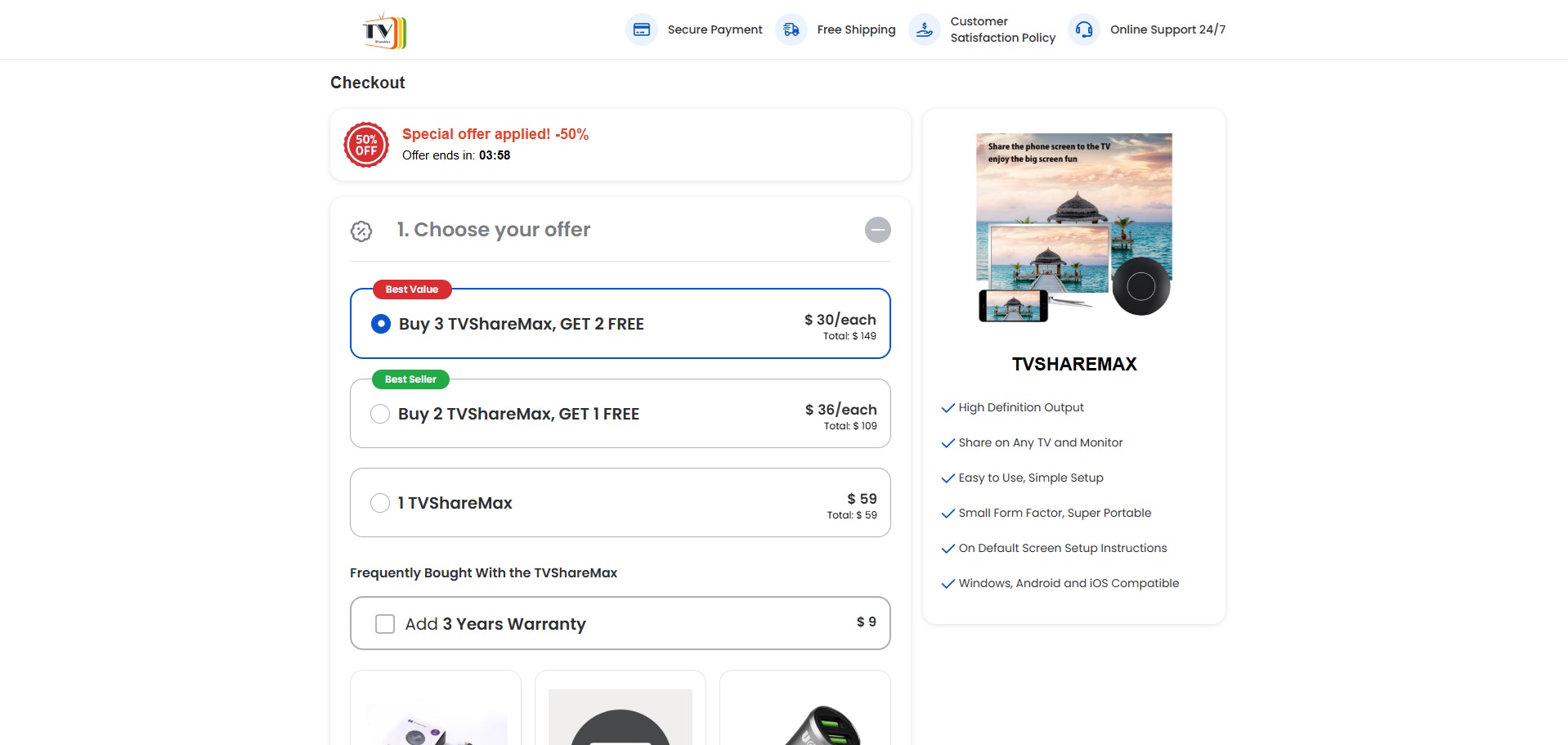Choose the 1 TVShareMax option

(x=380, y=503)
